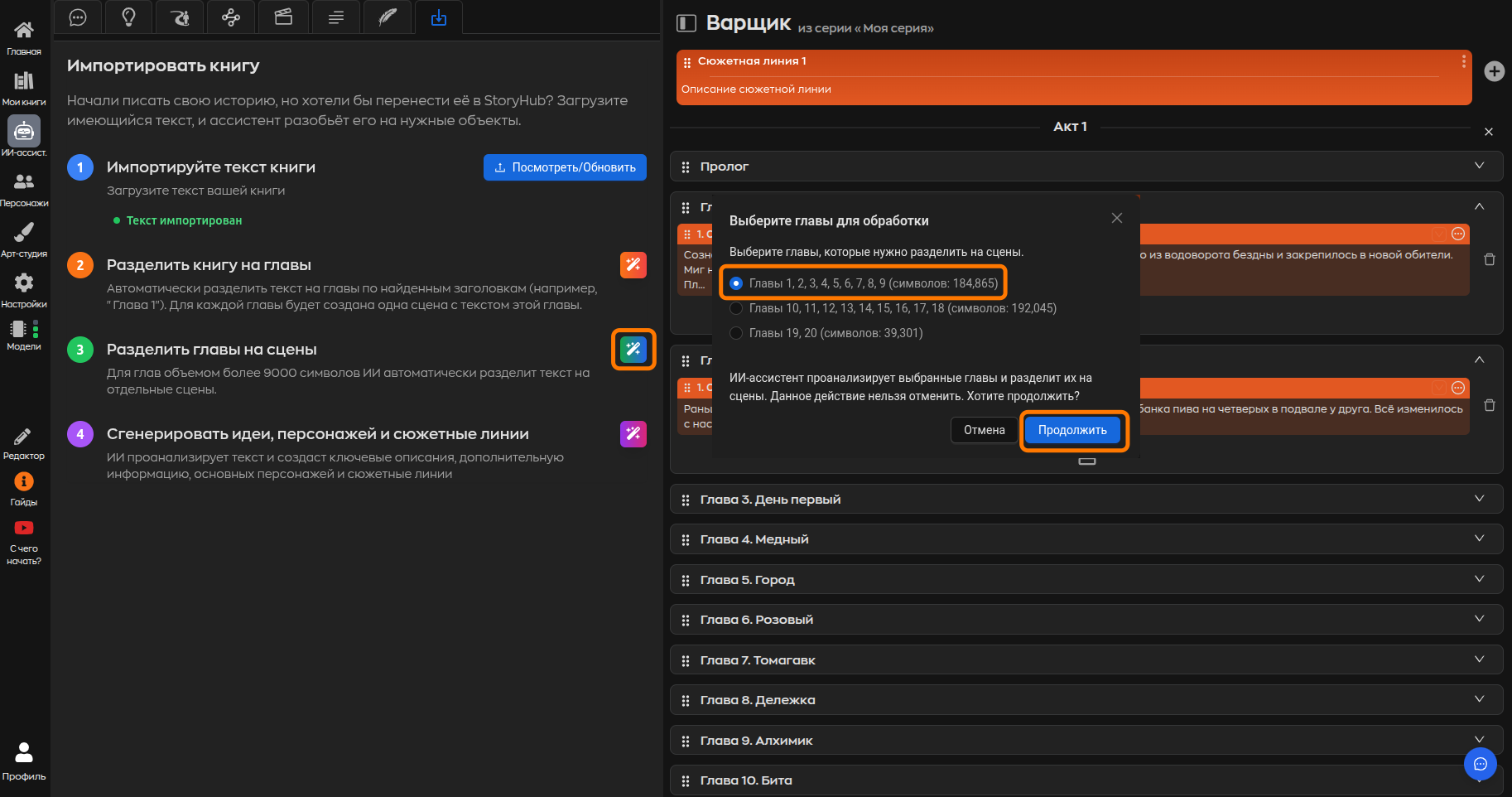The image size is (1512, 797).
Task: Expand Глава 6. Розовый chevron
Action: point(1479,619)
